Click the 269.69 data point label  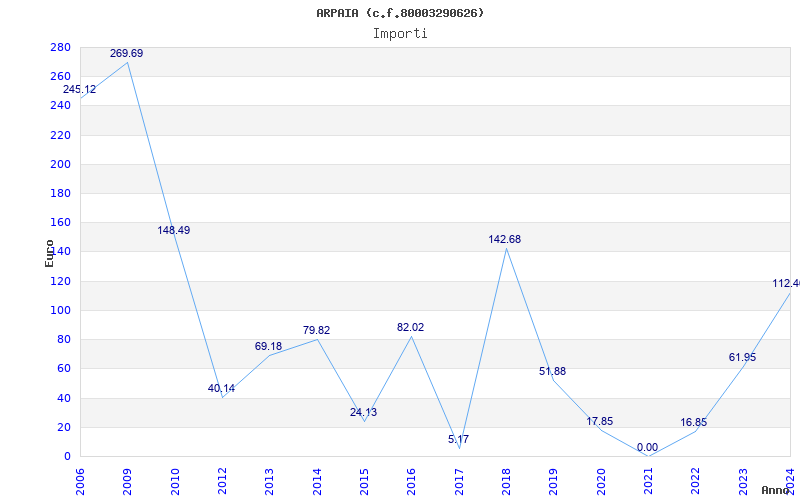coord(127,54)
